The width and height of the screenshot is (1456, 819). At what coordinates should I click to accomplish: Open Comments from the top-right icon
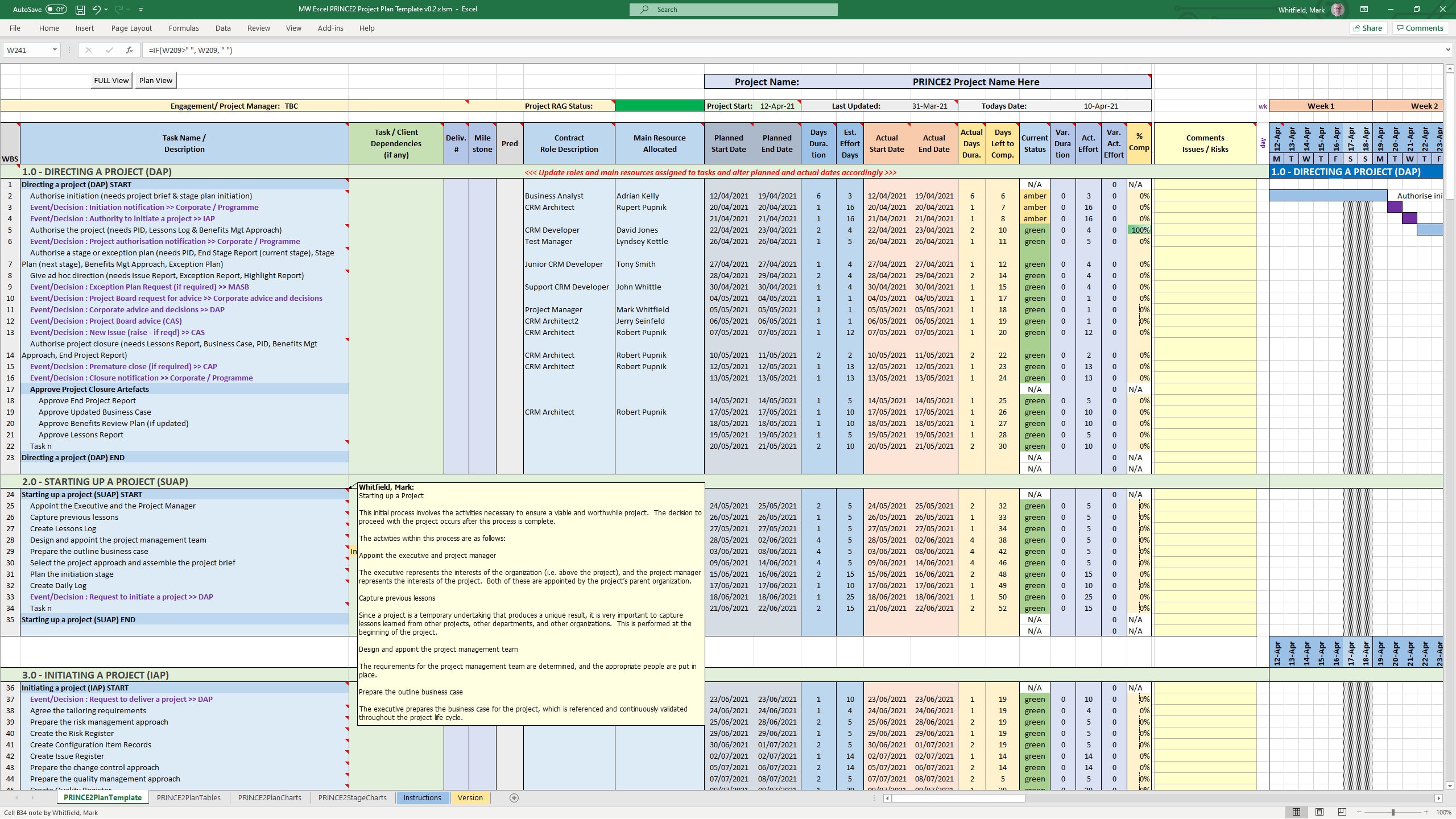tap(1420, 28)
